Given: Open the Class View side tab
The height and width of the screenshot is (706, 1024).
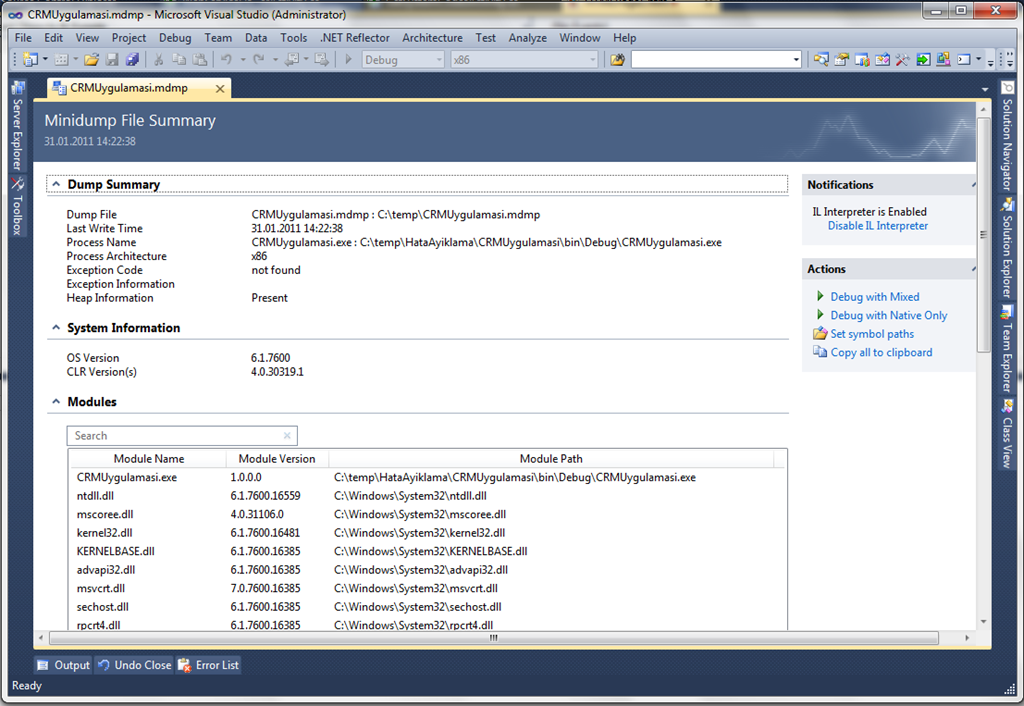Looking at the screenshot, I should click(x=1007, y=434).
